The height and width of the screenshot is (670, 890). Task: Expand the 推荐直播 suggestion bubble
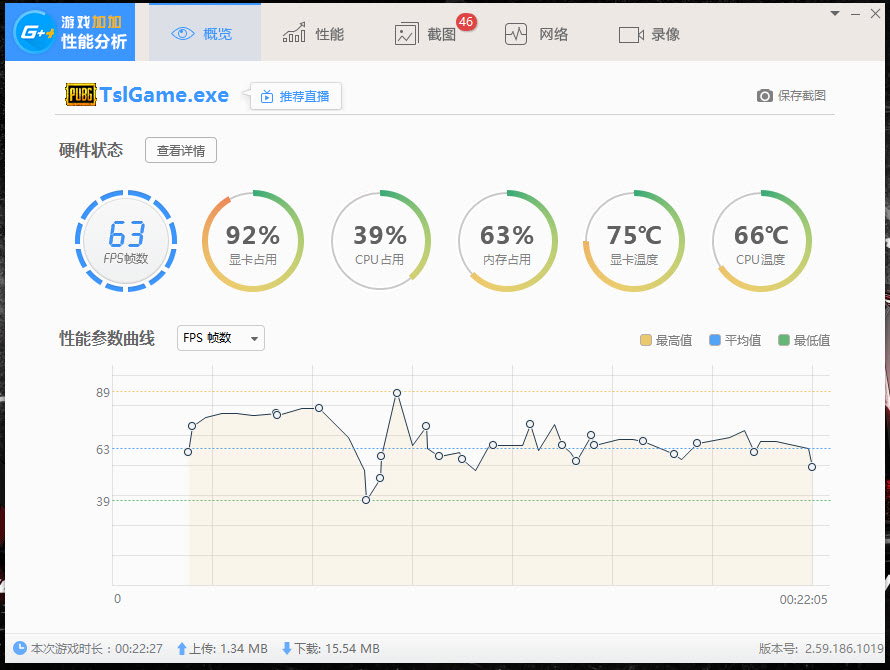pos(295,96)
